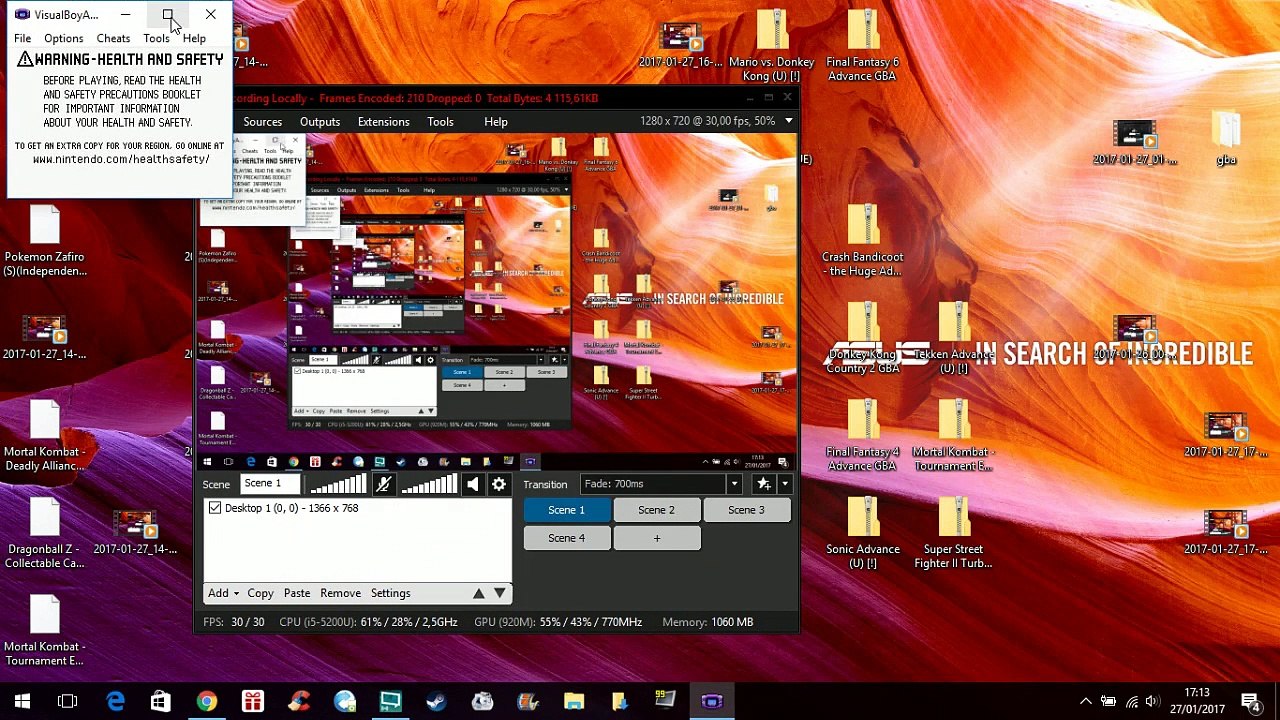Screen dimensions: 1280x720
Task: Switch to Scene 3
Action: (x=746, y=510)
